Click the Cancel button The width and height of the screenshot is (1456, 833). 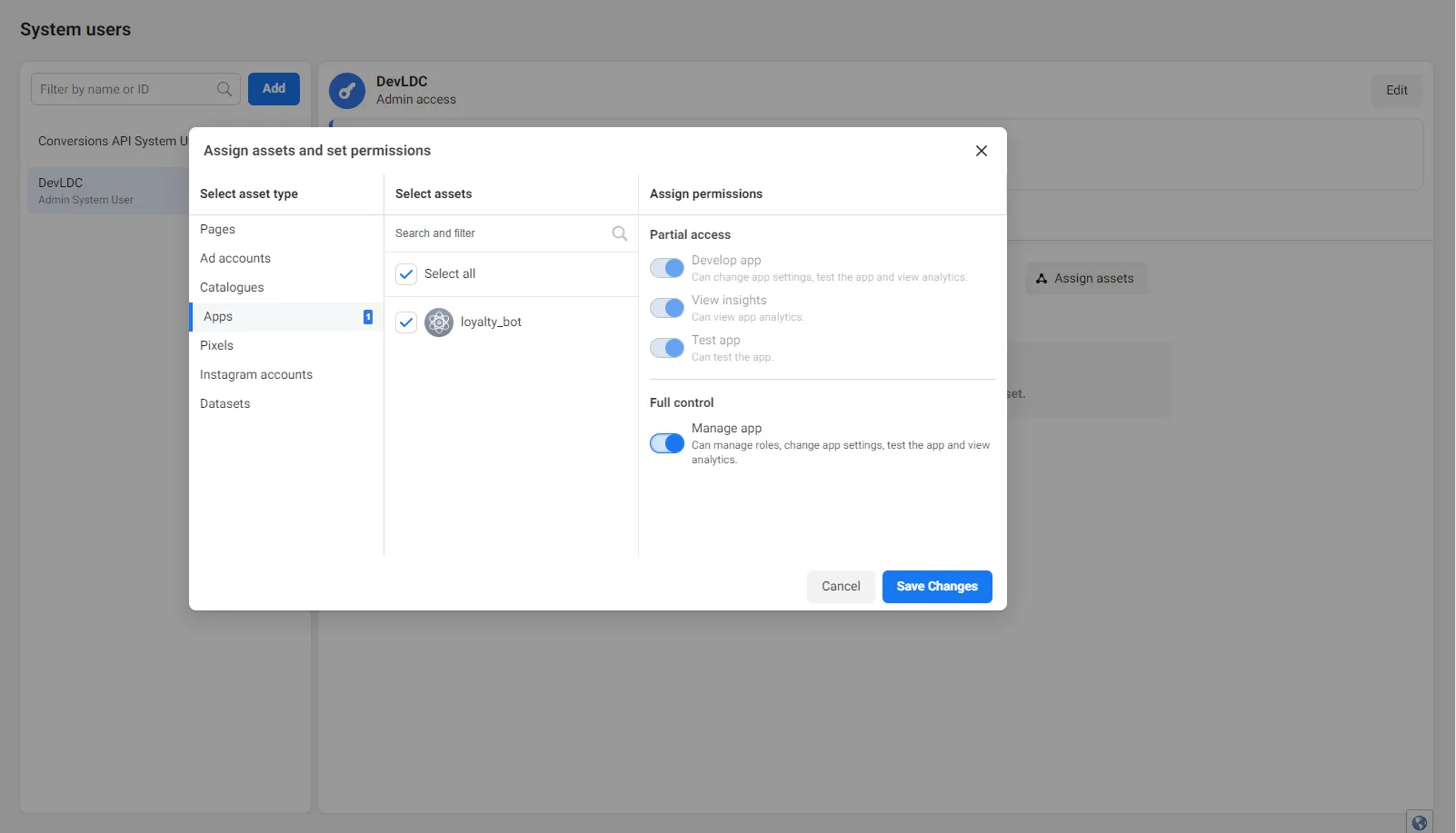[841, 587]
